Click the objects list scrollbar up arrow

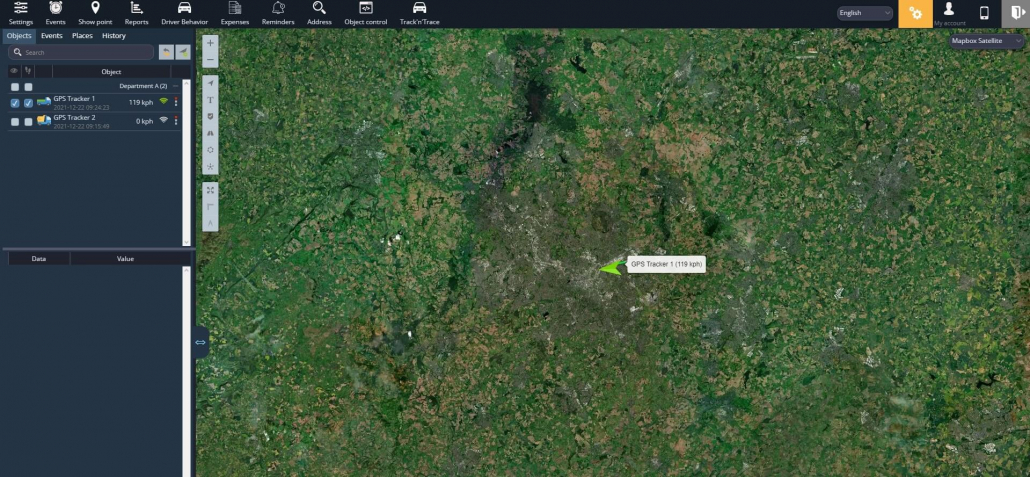click(186, 83)
